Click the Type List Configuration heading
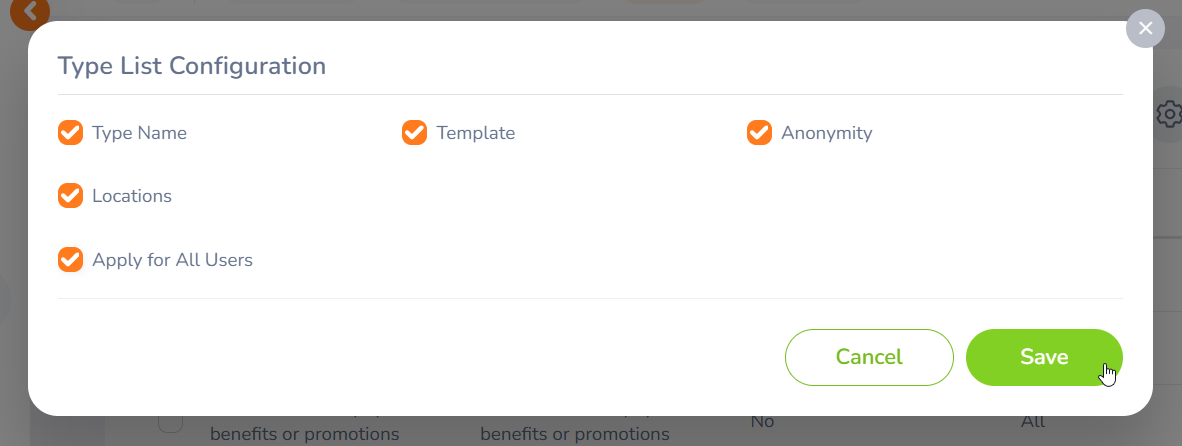Image resolution: width=1182 pixels, height=446 pixels. coord(192,66)
